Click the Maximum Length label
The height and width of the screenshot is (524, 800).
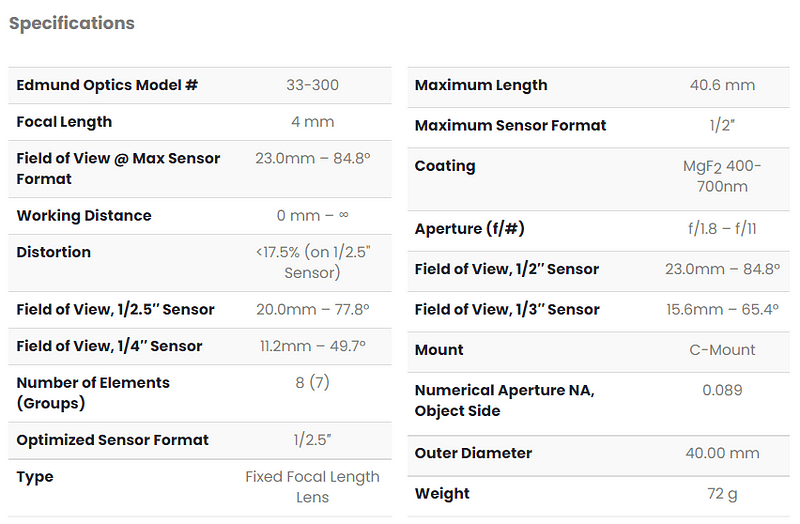tap(481, 85)
